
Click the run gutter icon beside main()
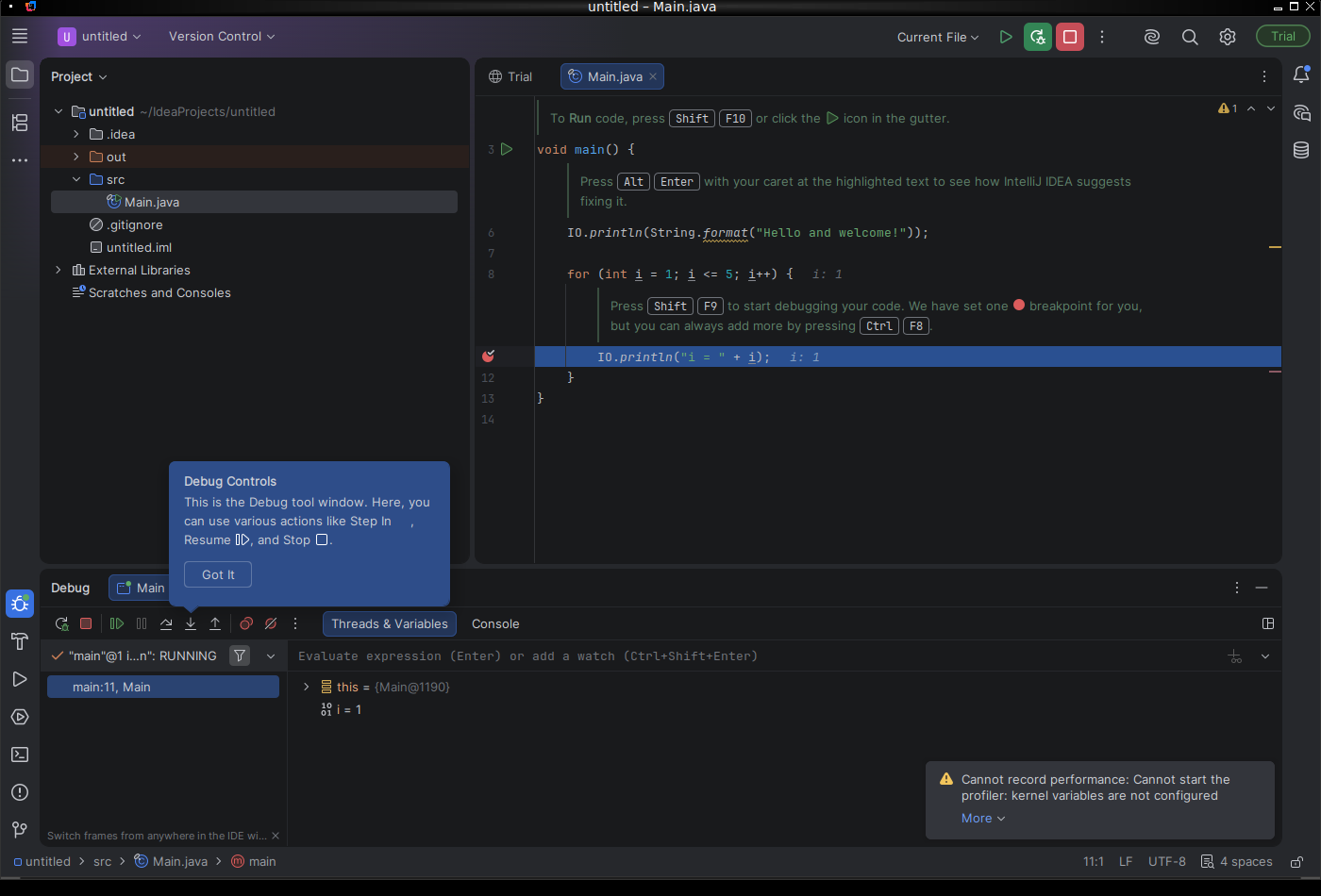(x=507, y=149)
